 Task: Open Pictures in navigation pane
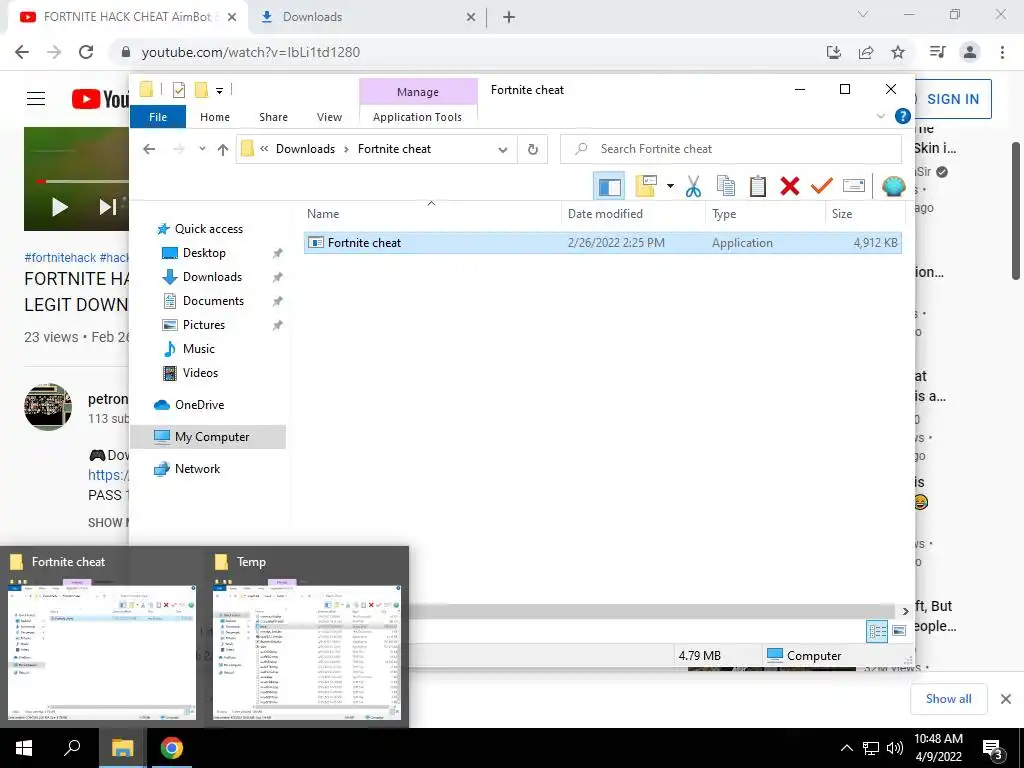click(x=203, y=325)
